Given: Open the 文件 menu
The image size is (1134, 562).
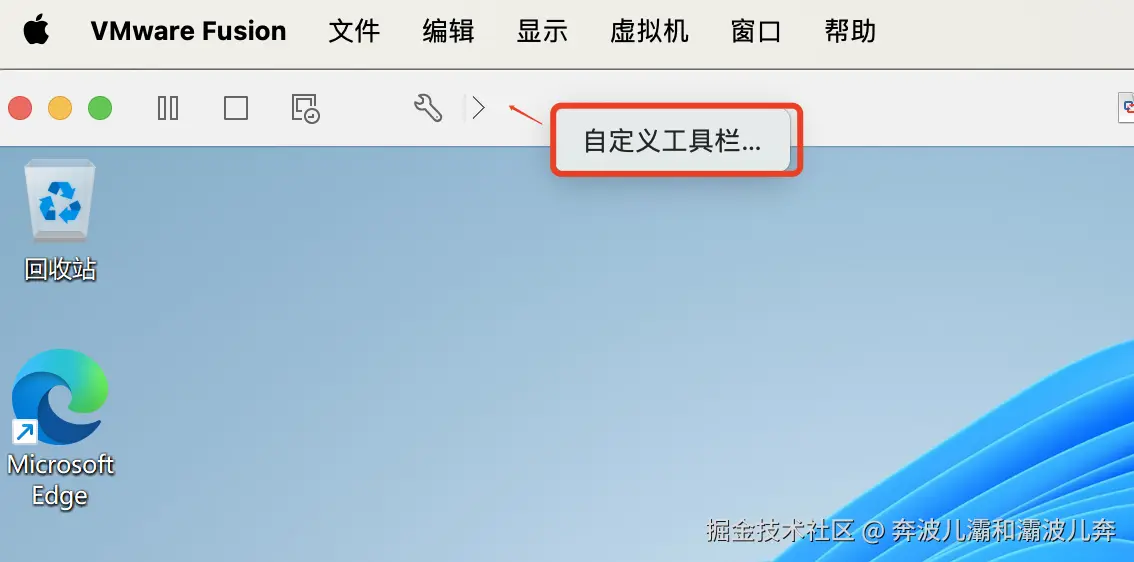Looking at the screenshot, I should [x=354, y=31].
